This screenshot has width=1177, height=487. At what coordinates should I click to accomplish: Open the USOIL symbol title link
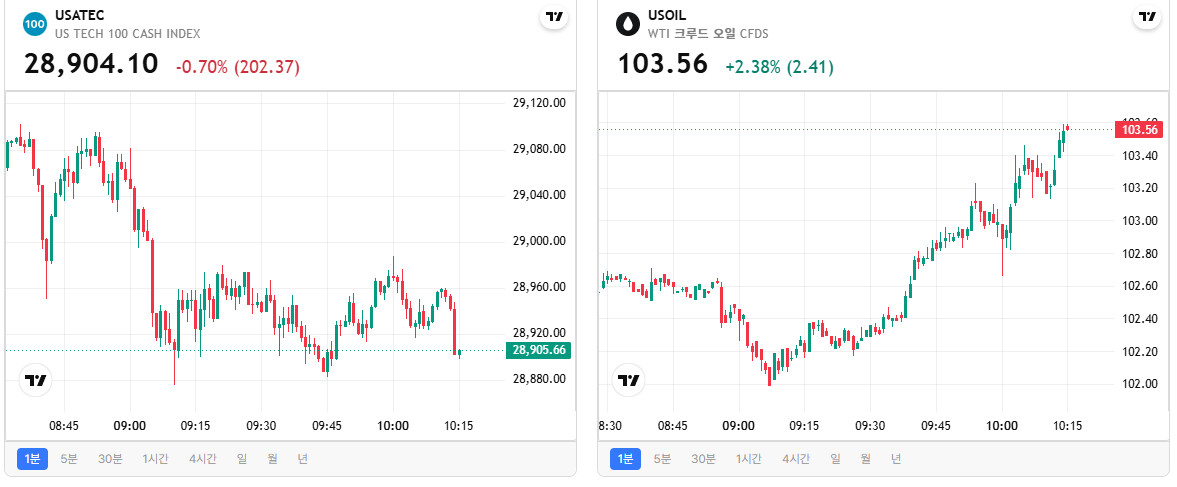click(667, 16)
